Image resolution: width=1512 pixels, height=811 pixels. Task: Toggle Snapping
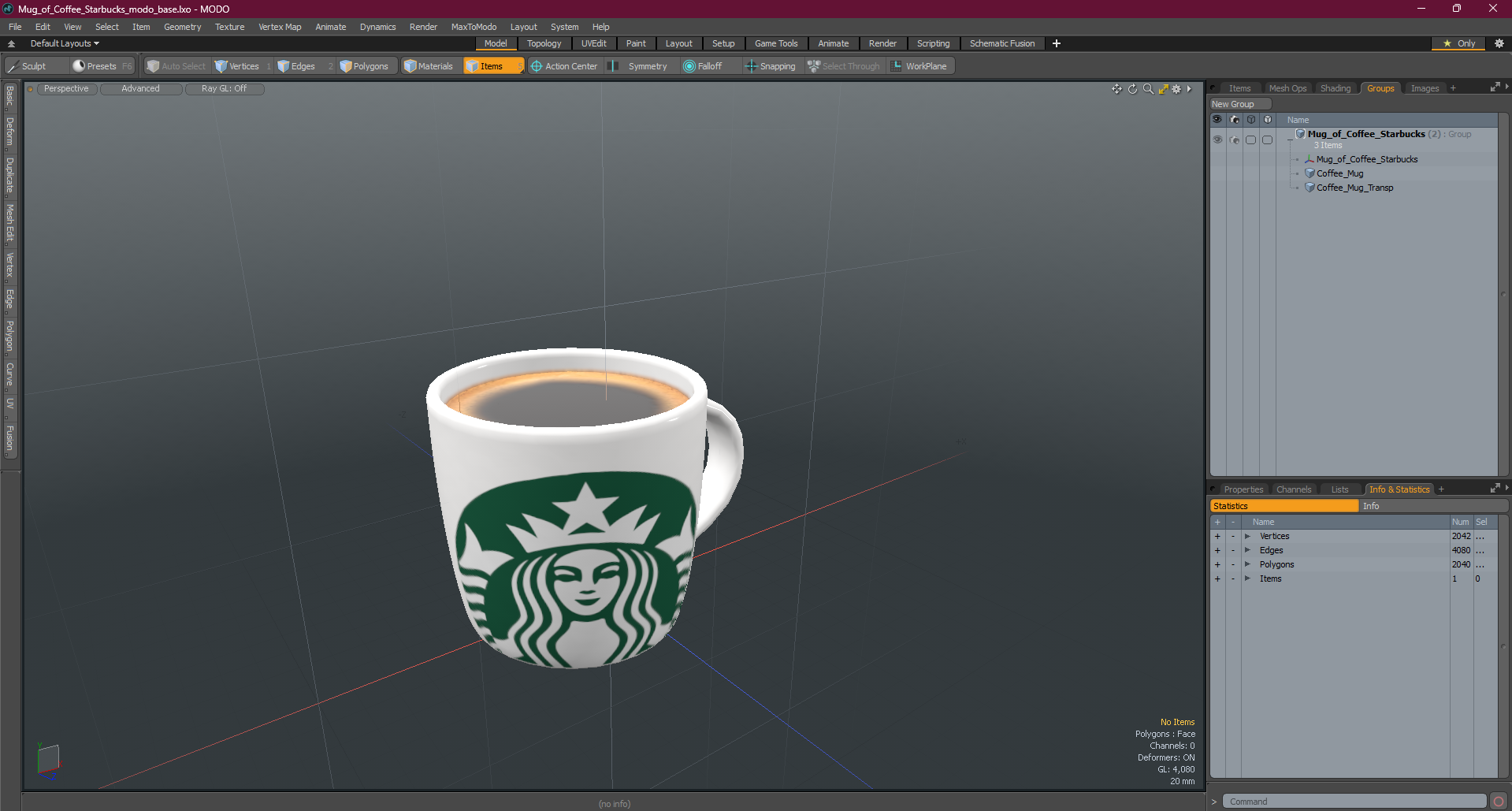[771, 66]
